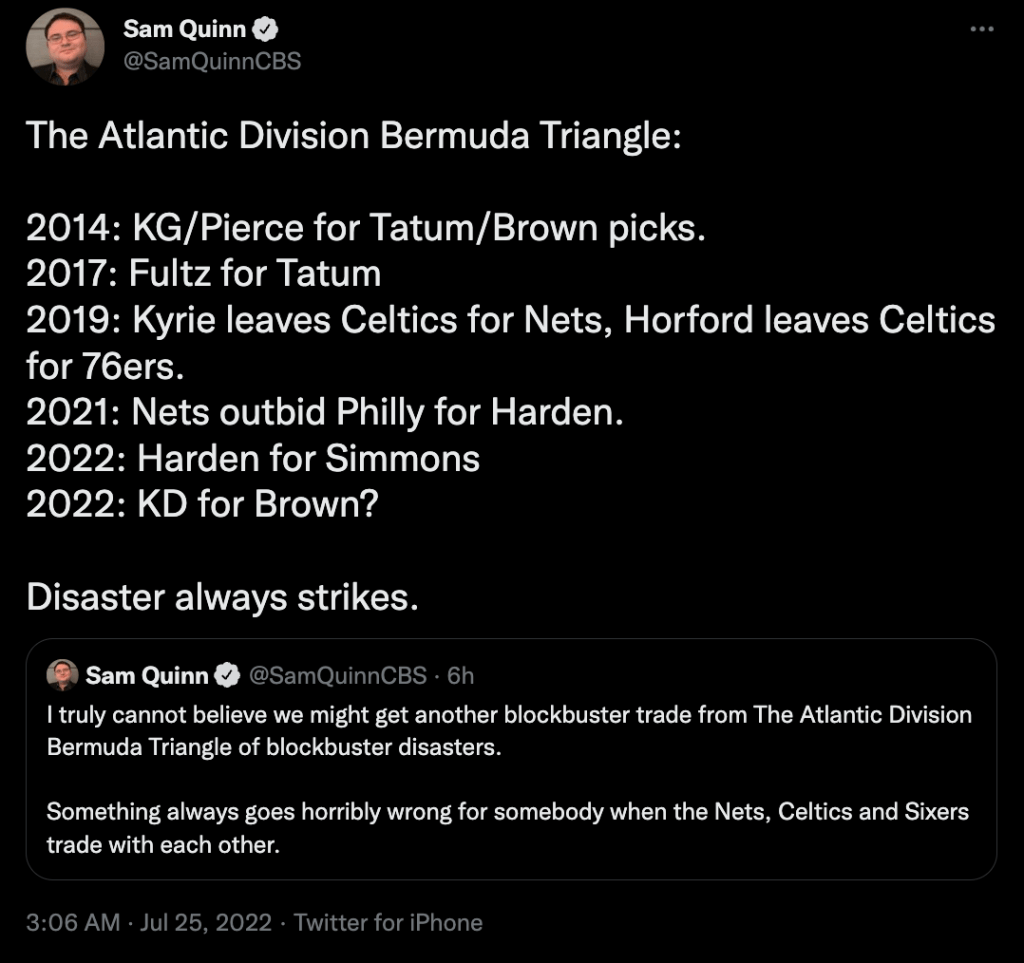Click the "The Atlantic Division Bermuda Triangle:" heading line
1024x963 pixels.
(353, 135)
